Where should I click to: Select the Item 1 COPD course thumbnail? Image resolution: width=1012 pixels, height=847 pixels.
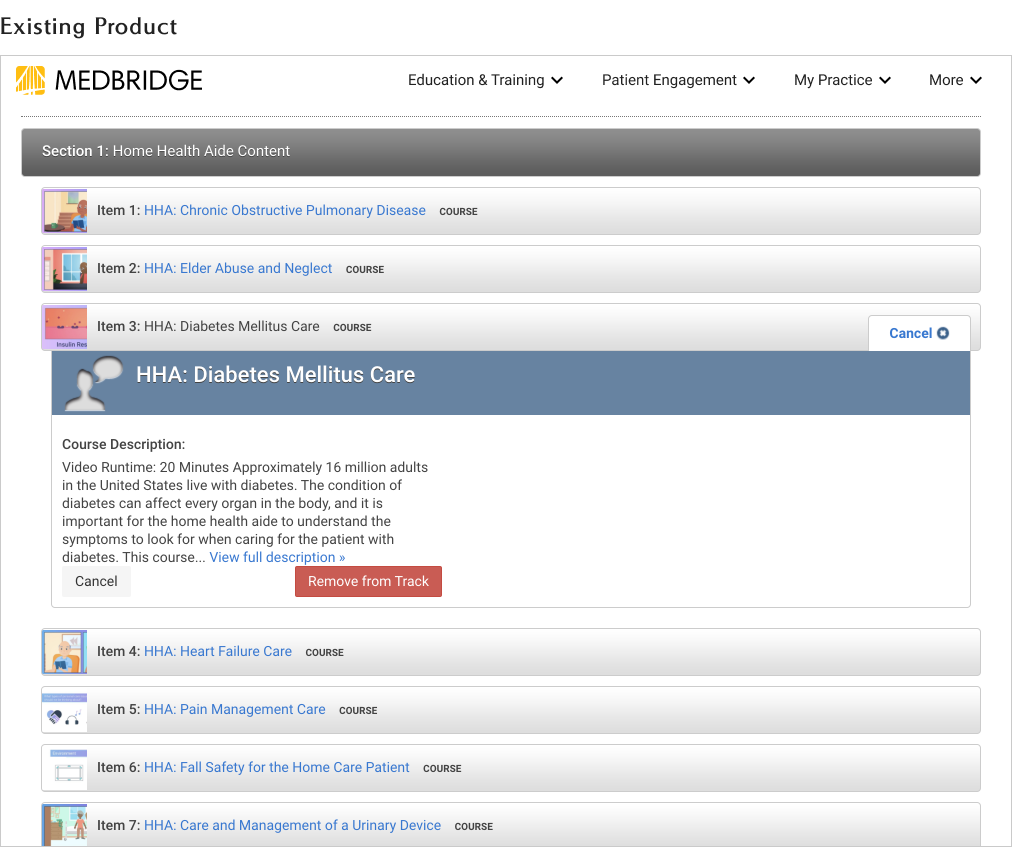pyautogui.click(x=65, y=211)
